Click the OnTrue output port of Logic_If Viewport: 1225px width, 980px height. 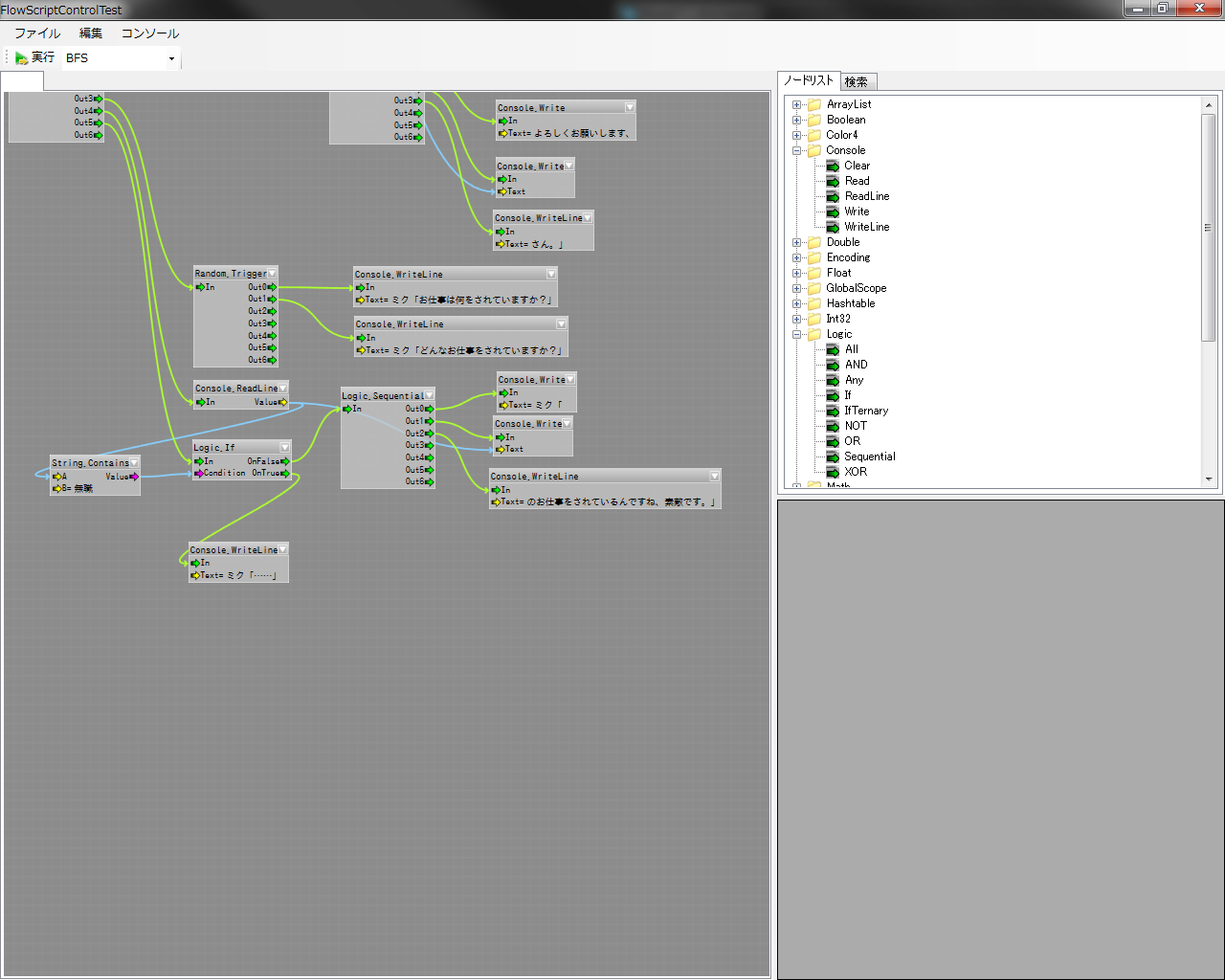(285, 473)
